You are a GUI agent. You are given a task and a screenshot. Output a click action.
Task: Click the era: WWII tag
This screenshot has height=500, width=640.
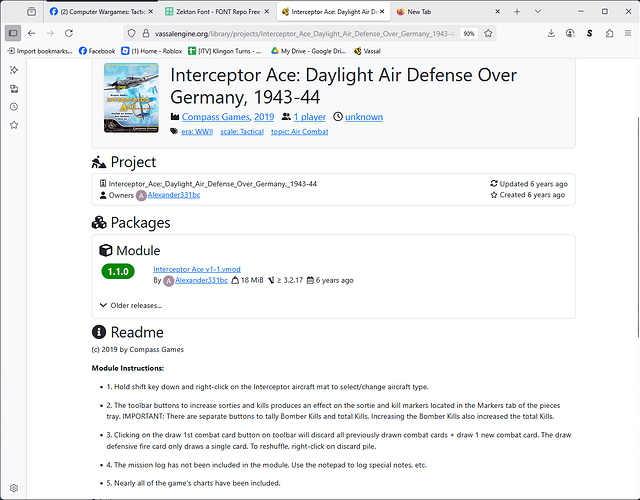196,131
